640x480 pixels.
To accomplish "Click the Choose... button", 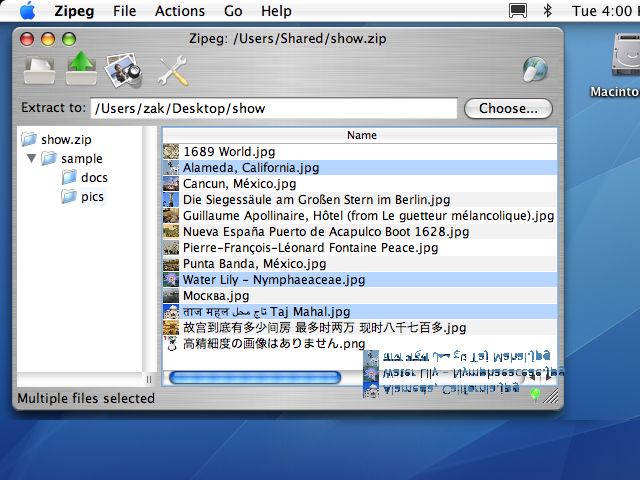I will (x=508, y=109).
